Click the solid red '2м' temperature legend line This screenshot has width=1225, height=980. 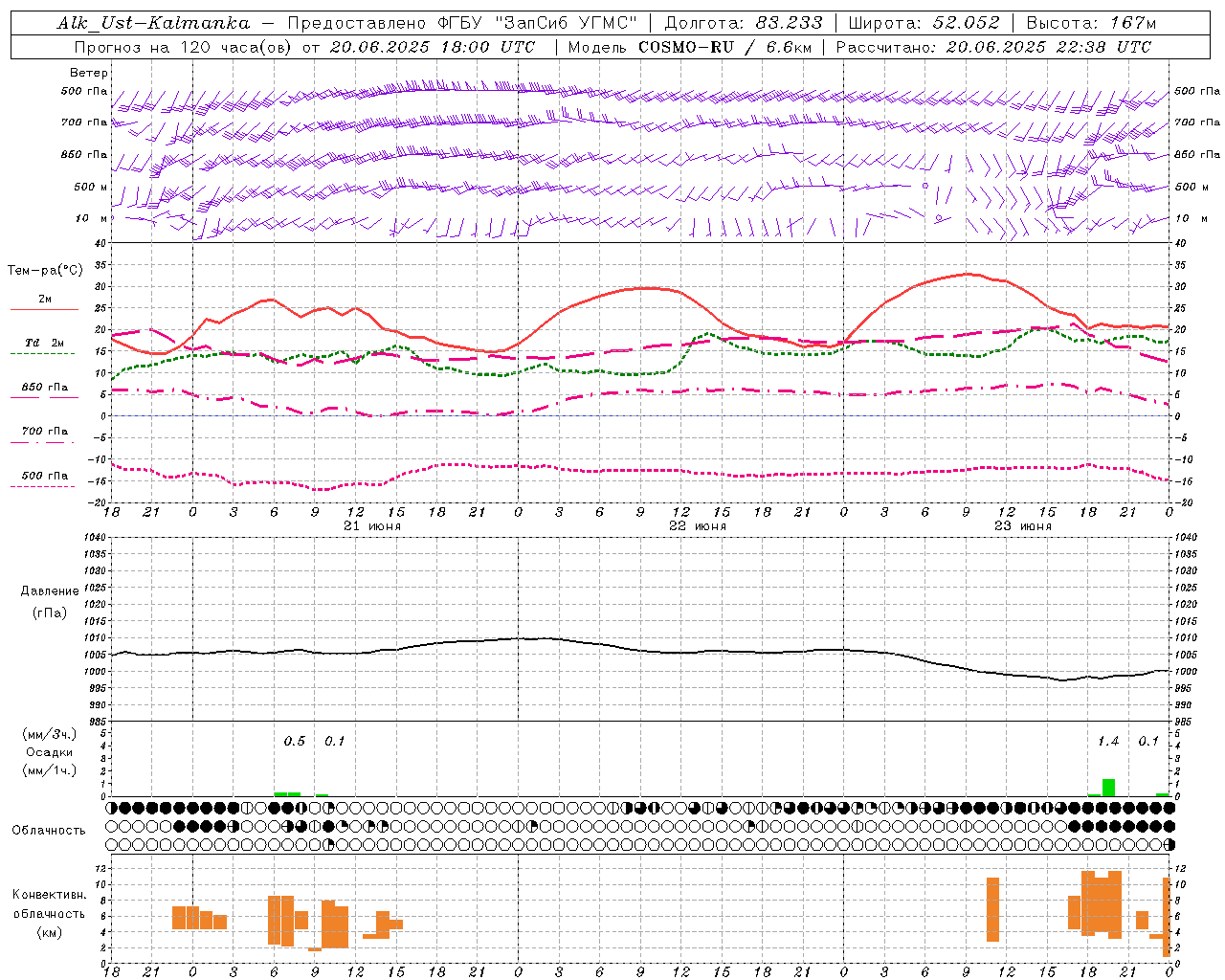click(44, 309)
